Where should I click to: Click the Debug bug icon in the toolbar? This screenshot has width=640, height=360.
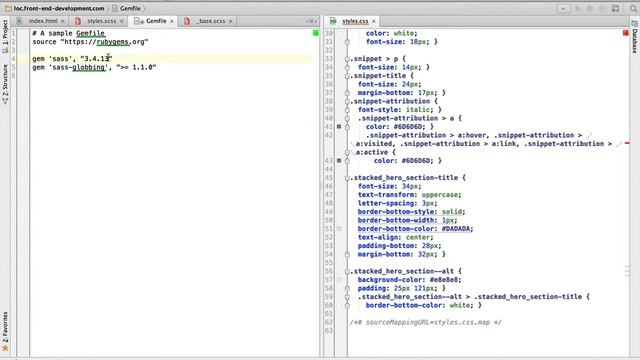(590, 9)
